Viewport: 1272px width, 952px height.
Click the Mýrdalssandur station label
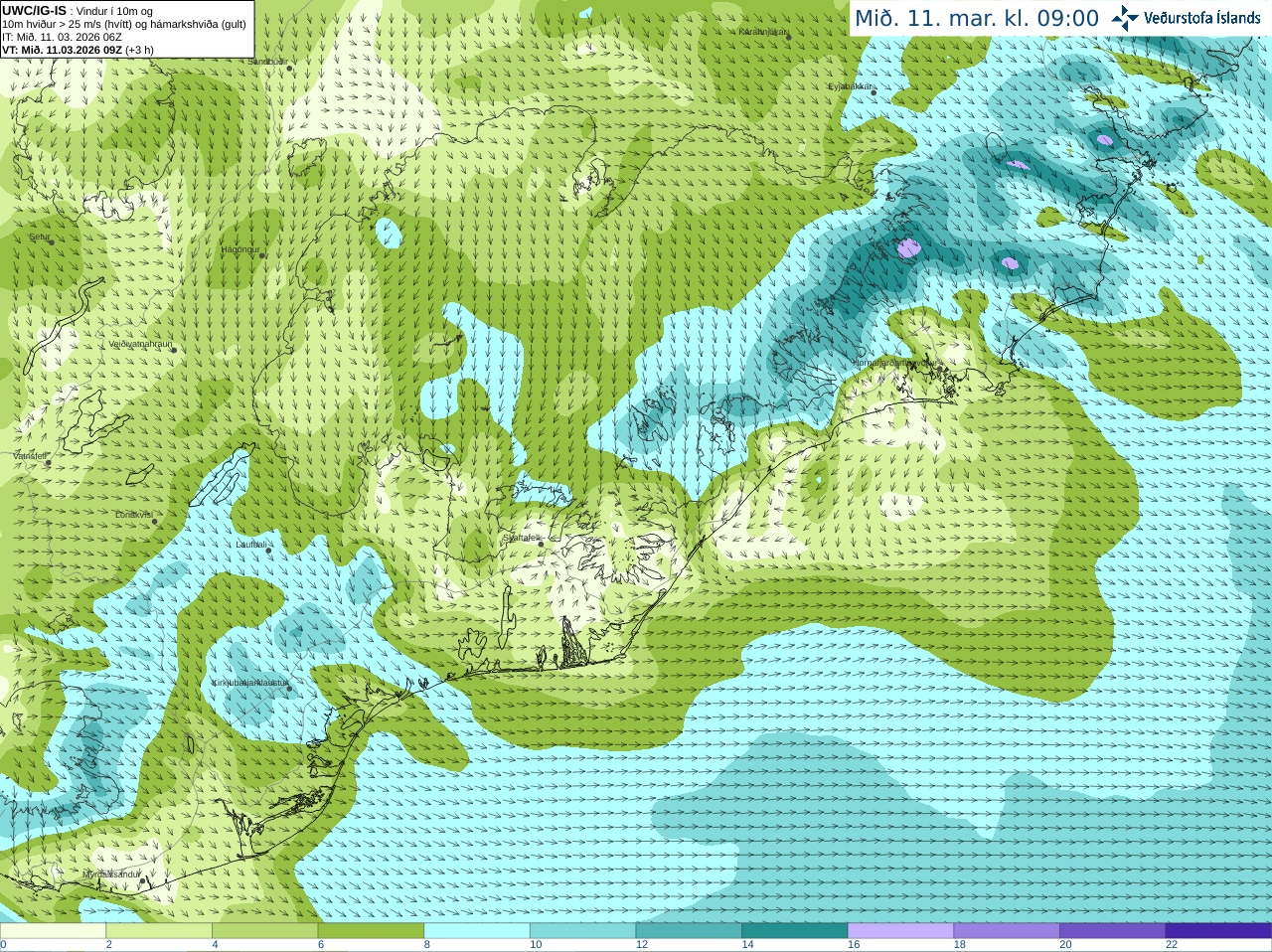pyautogui.click(x=111, y=874)
